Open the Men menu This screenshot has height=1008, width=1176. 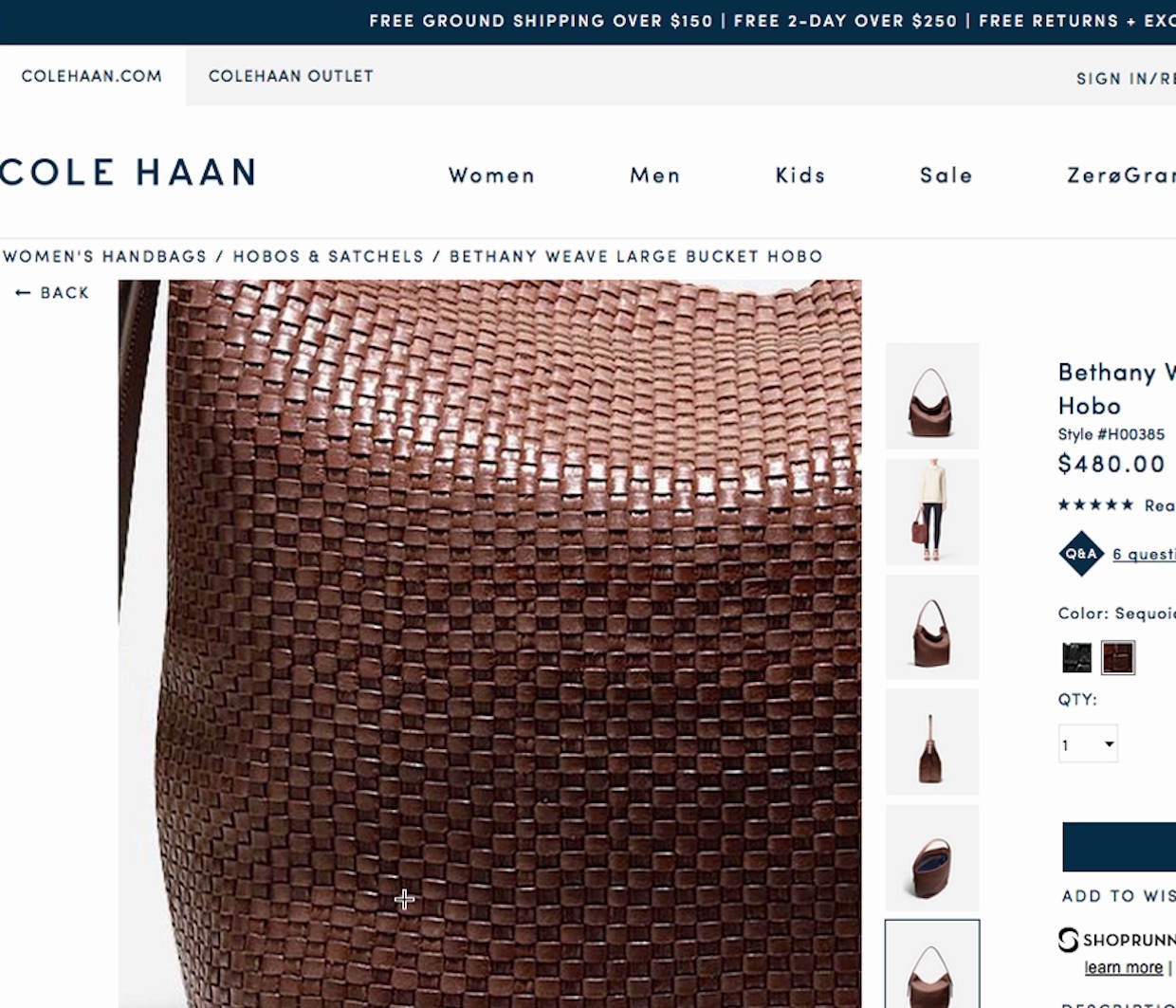click(x=654, y=175)
